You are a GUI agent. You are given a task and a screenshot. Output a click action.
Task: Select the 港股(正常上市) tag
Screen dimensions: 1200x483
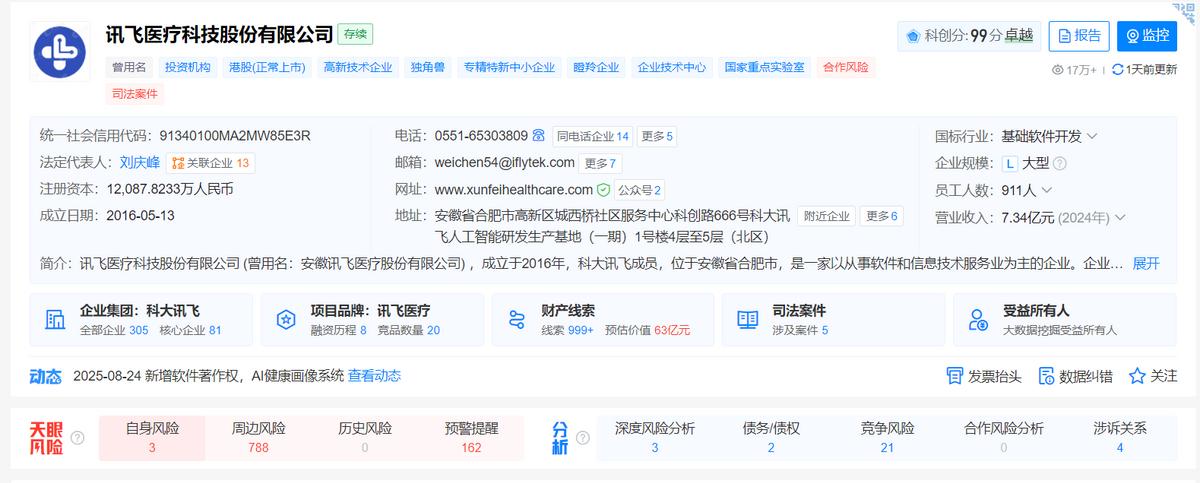click(x=265, y=68)
